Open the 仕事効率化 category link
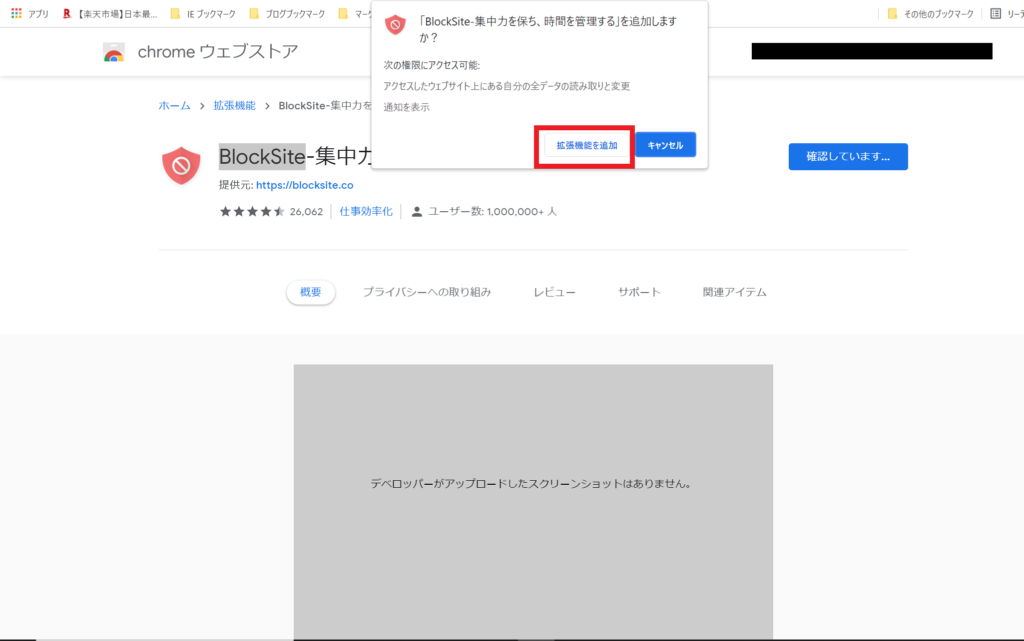The width and height of the screenshot is (1024, 641). (366, 211)
